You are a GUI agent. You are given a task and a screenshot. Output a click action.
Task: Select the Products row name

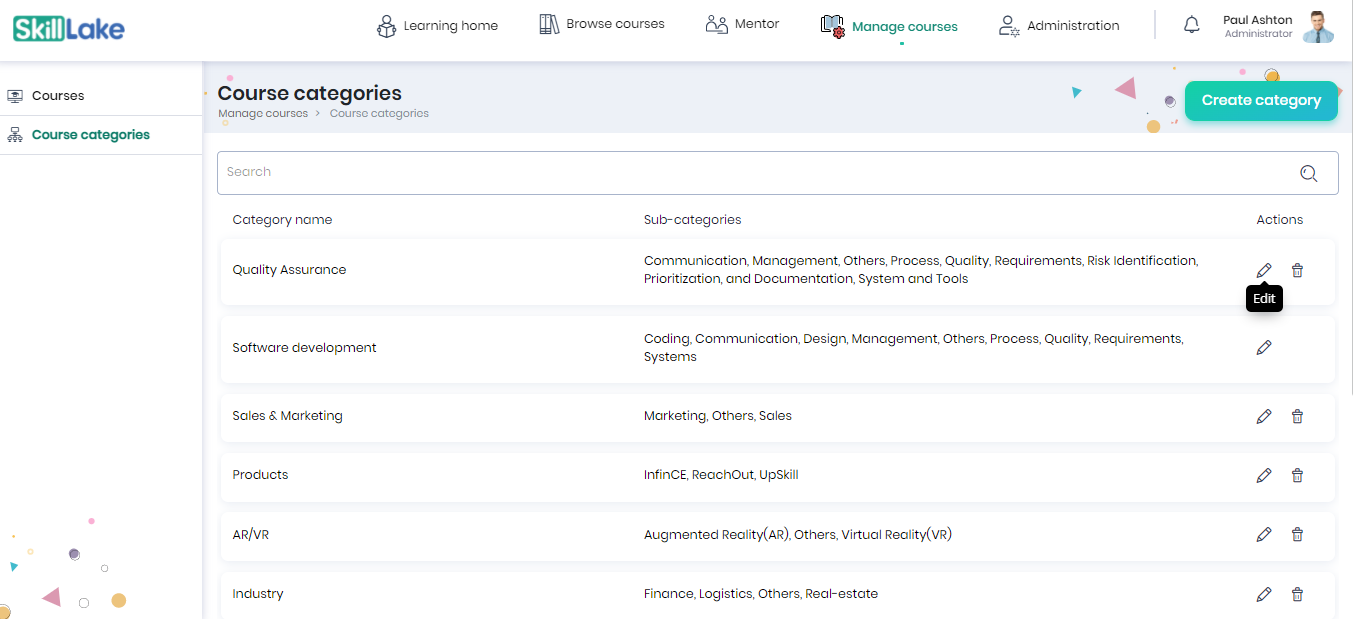coord(260,475)
